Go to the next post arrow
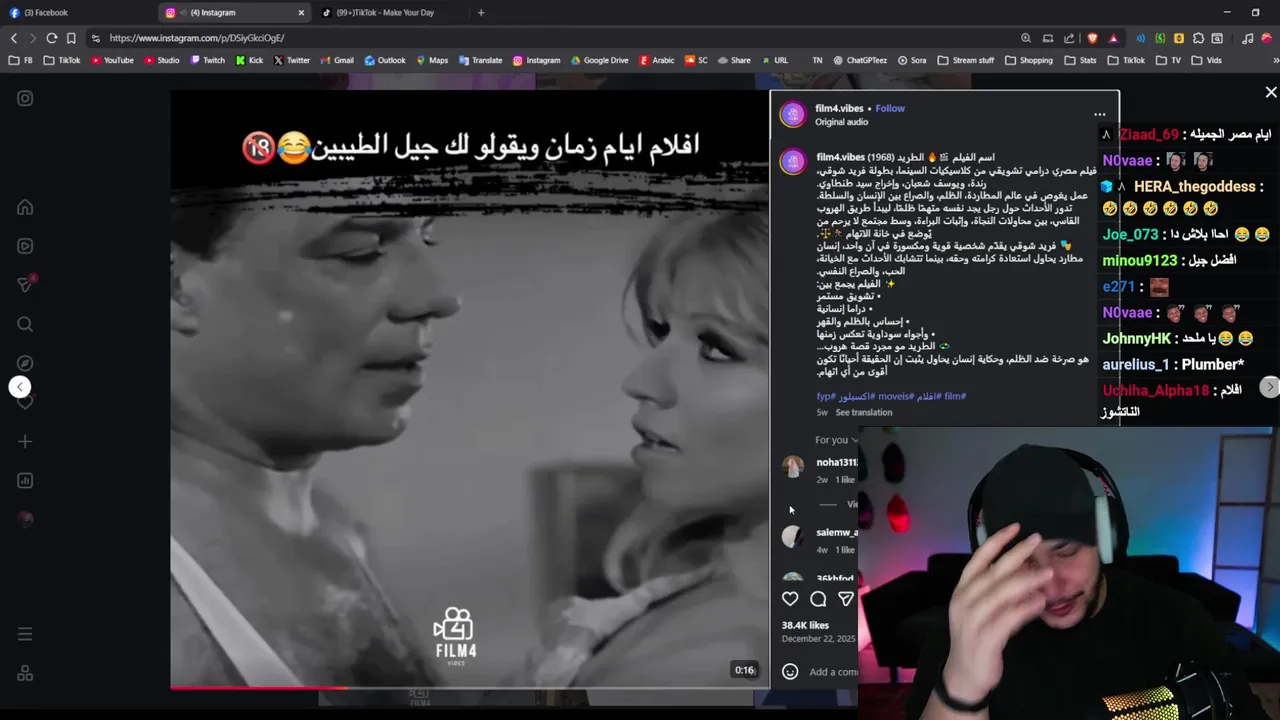This screenshot has height=720, width=1280. 1269,387
